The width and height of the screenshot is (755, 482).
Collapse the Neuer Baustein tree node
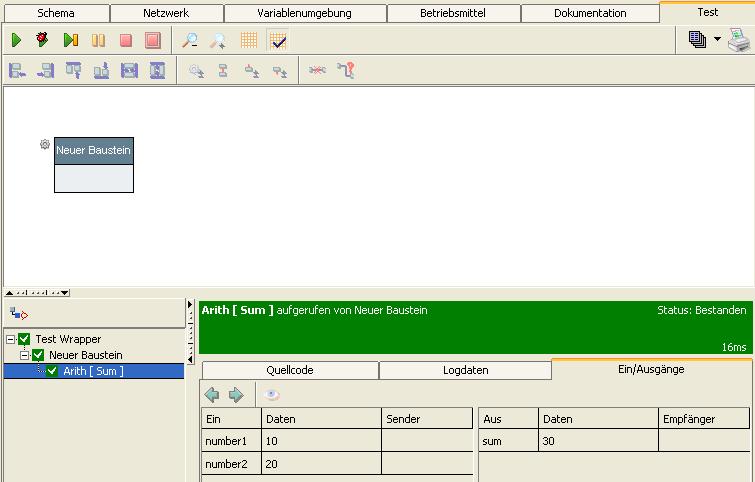[x=24, y=355]
